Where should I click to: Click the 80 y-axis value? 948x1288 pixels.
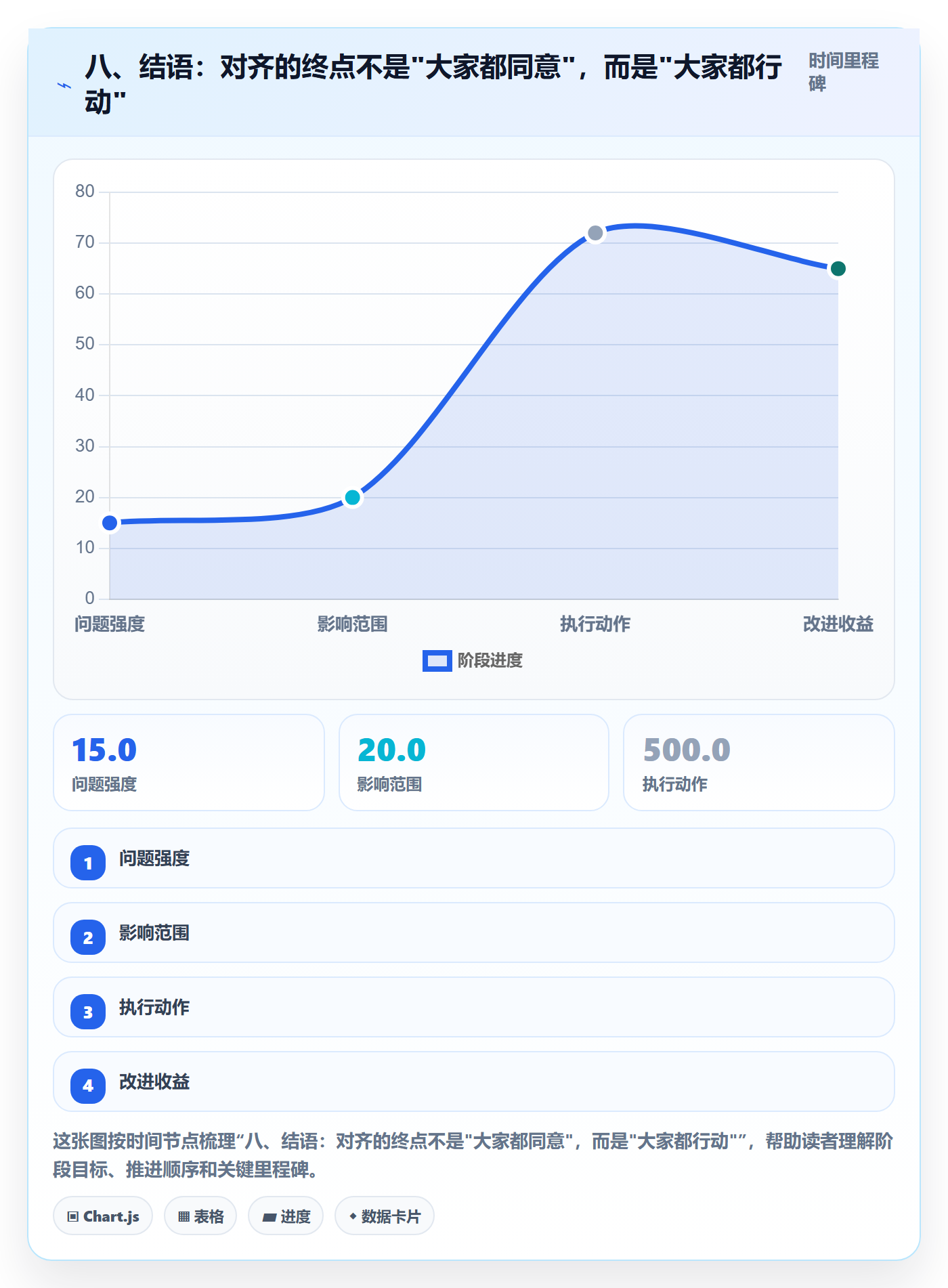coord(85,192)
